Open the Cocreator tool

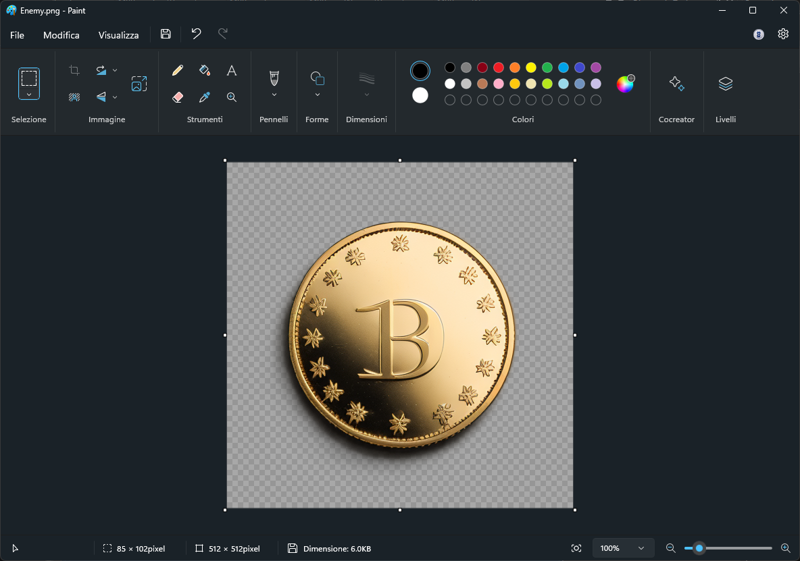677,83
